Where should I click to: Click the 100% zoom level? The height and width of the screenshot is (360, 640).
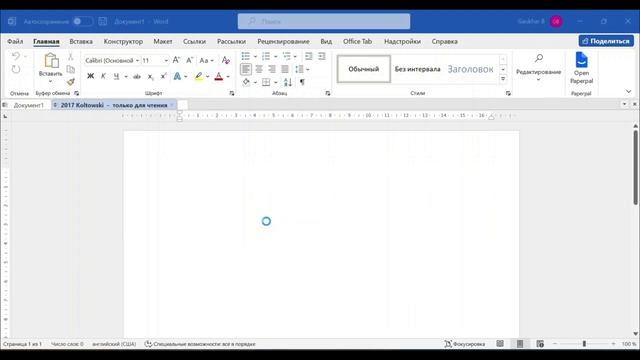point(629,344)
